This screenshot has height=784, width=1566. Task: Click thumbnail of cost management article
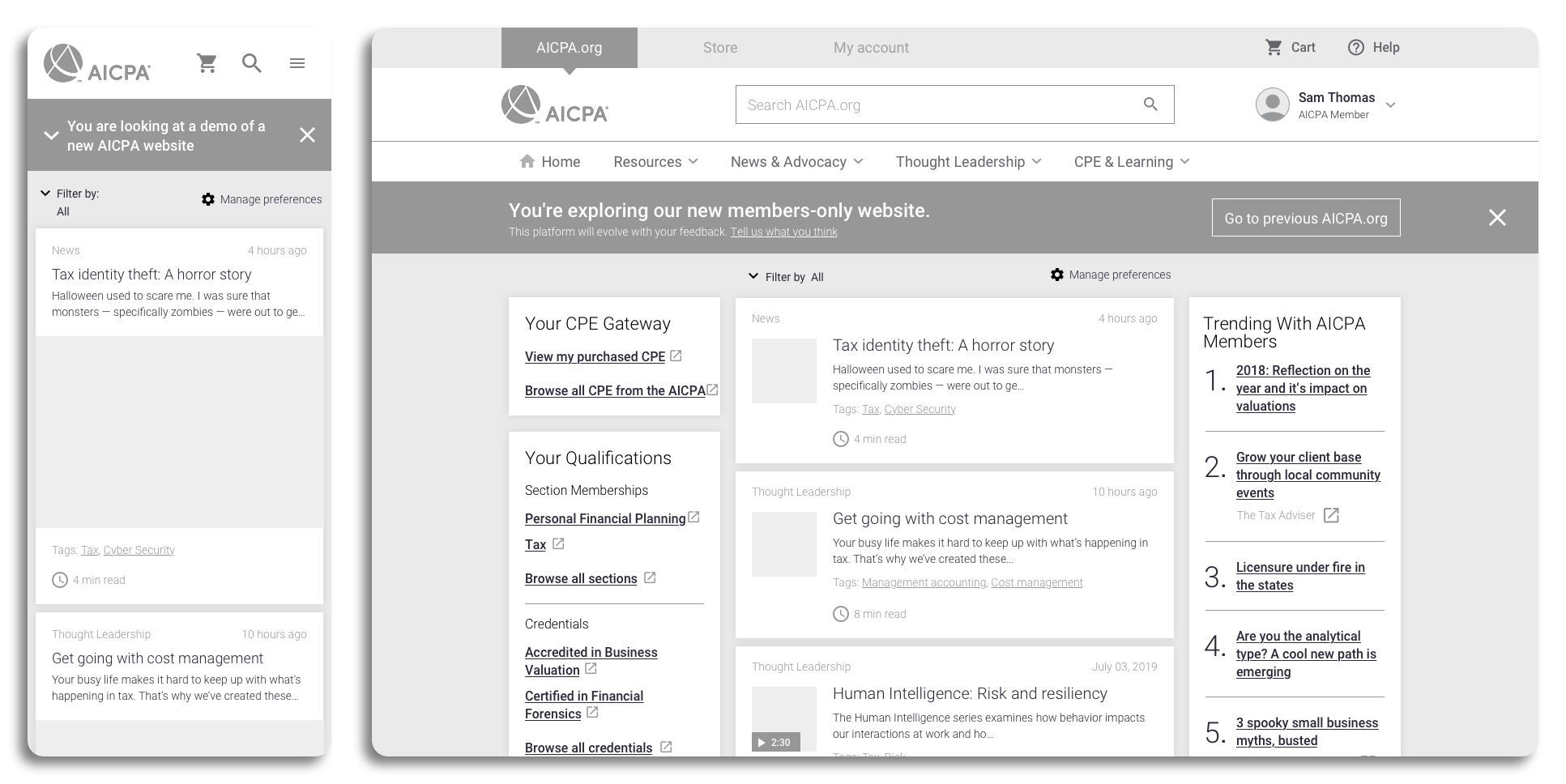tap(784, 544)
